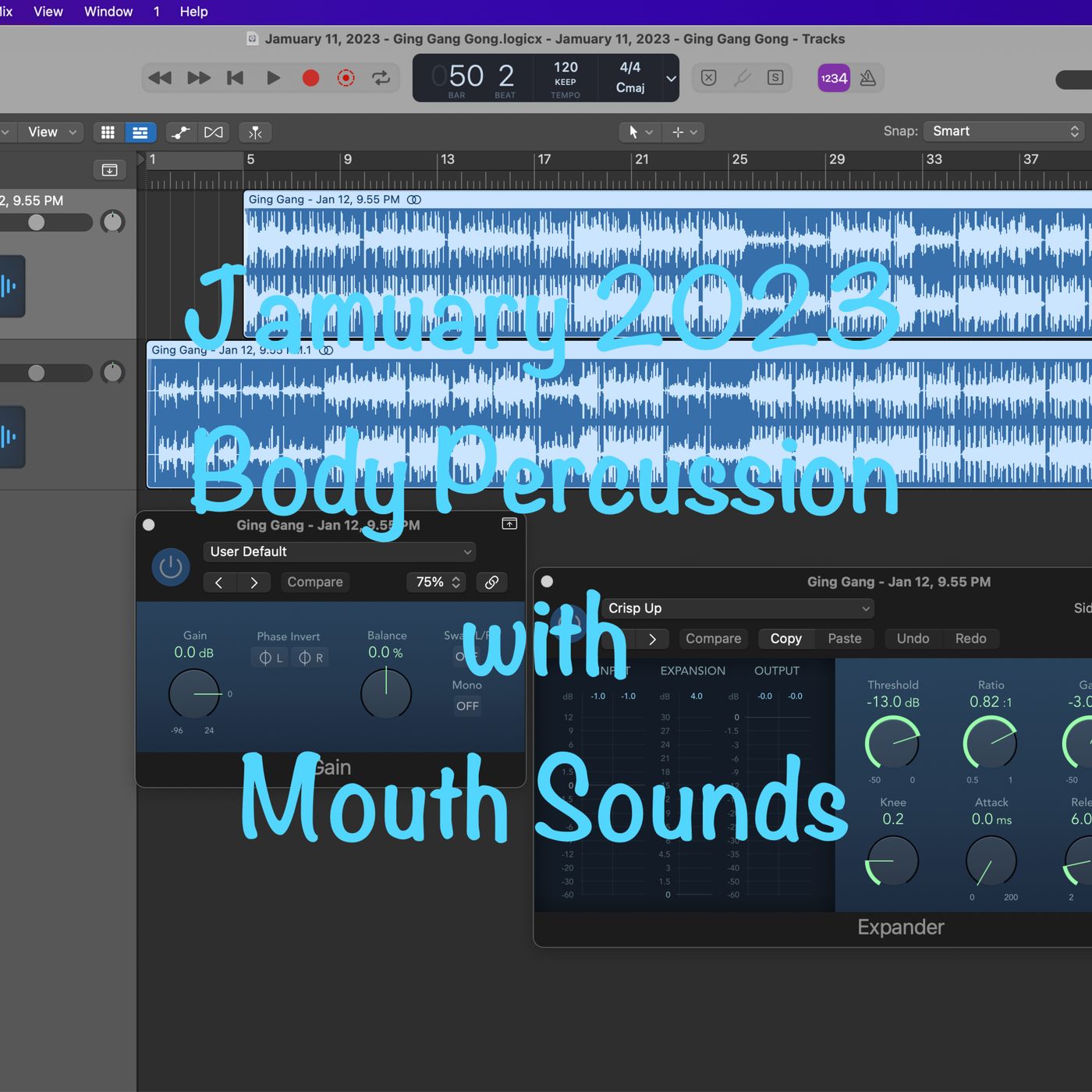1092x1092 pixels.
Task: Open the Window menu
Action: [108, 11]
